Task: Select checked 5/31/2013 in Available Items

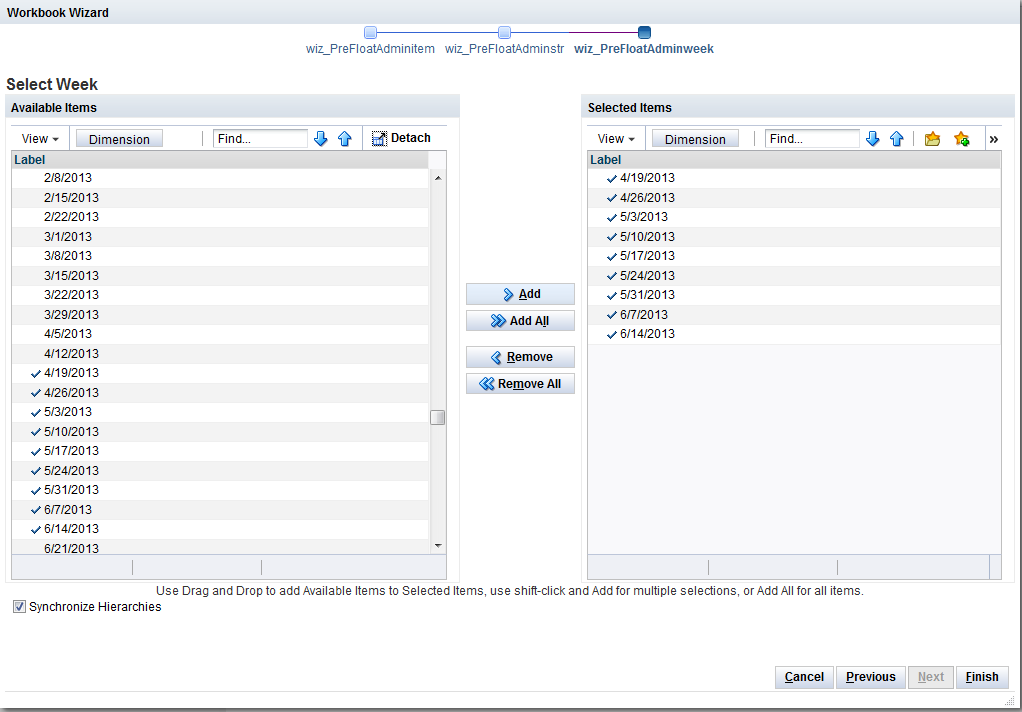Action: point(220,490)
